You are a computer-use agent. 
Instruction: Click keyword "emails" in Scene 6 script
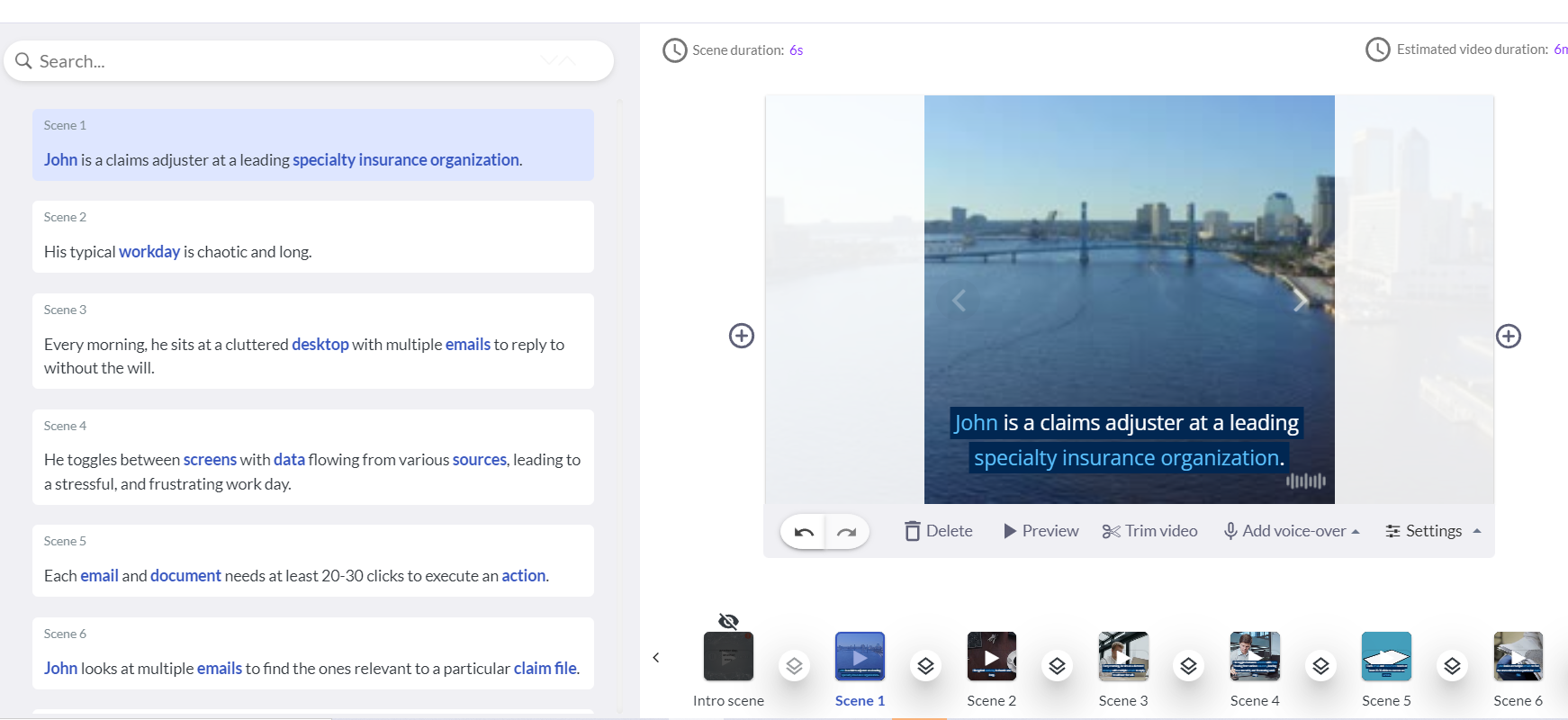pos(220,669)
